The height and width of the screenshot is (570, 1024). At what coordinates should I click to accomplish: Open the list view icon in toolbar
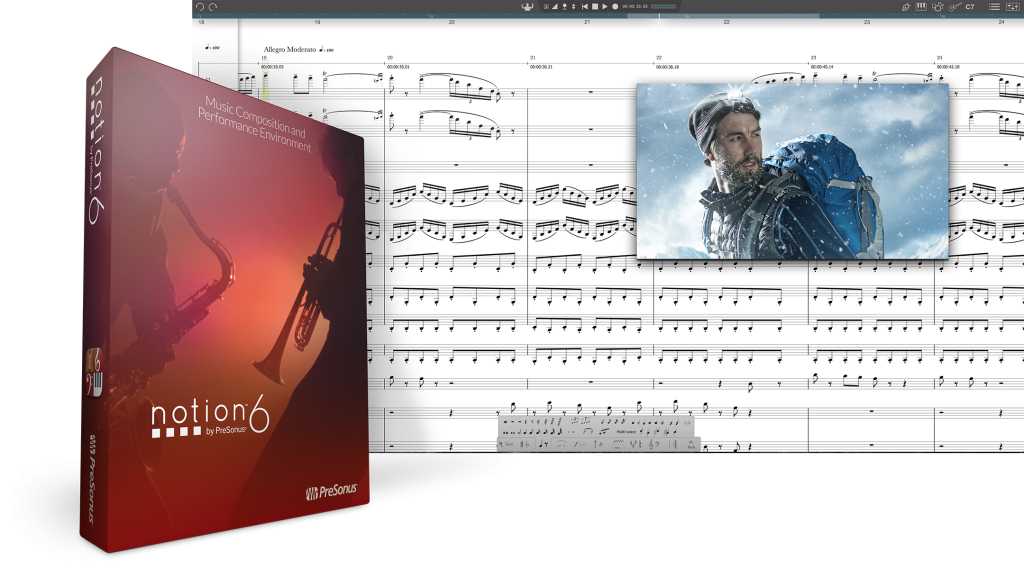994,7
